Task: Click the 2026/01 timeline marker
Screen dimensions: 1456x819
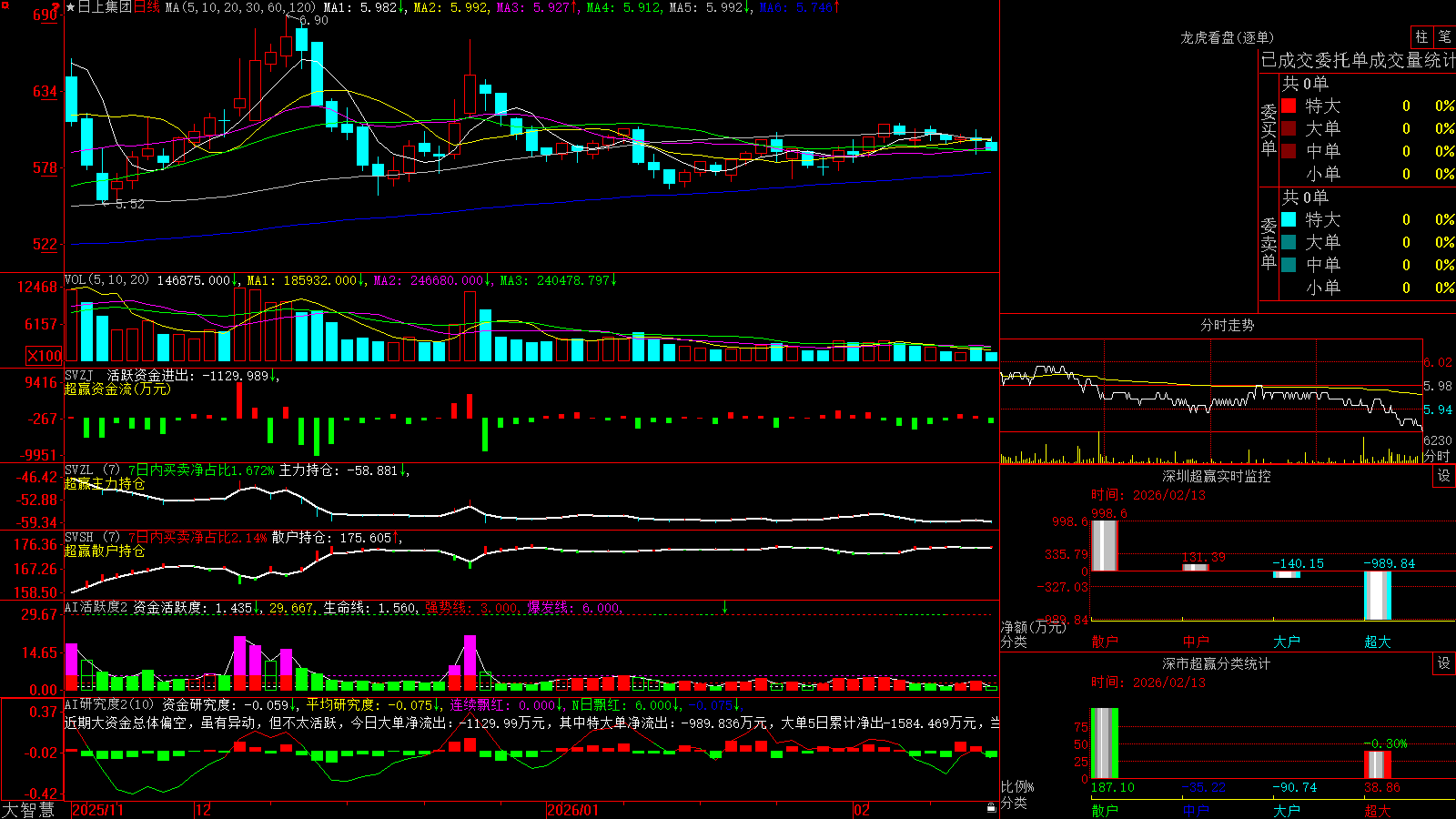Action: coord(573,810)
